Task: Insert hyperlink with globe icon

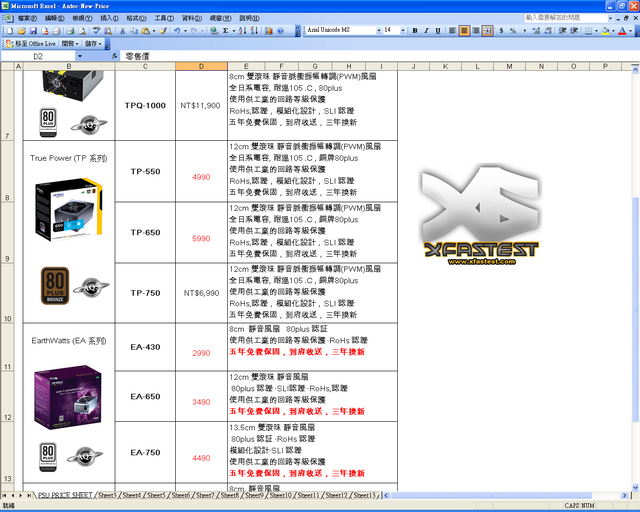Action: [214, 31]
